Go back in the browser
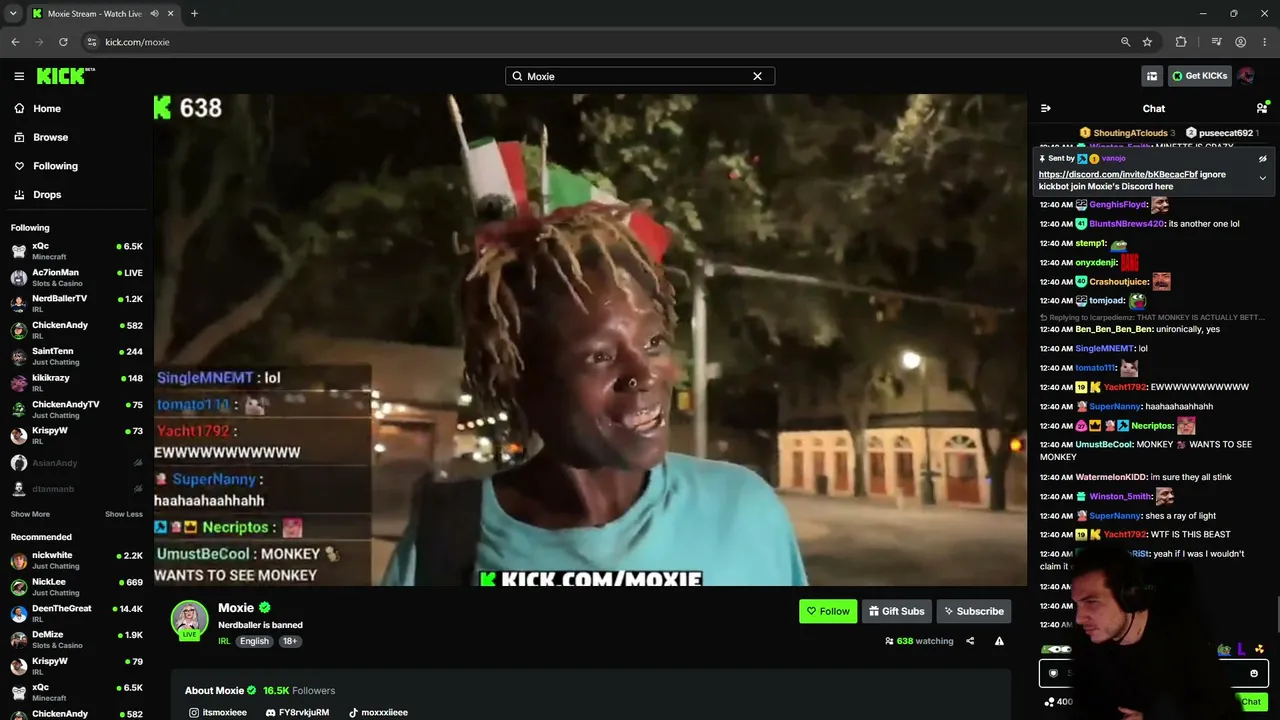 pos(15,42)
